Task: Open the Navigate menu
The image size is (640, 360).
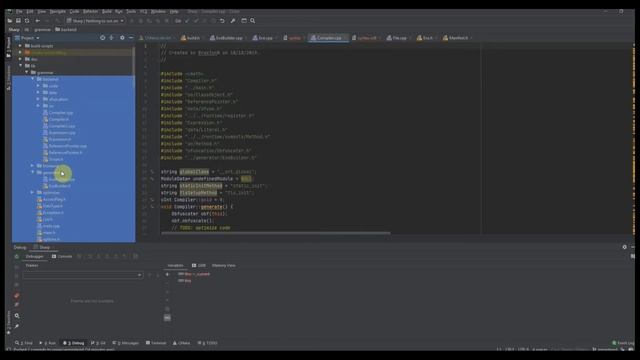Action: [x=58, y=11]
